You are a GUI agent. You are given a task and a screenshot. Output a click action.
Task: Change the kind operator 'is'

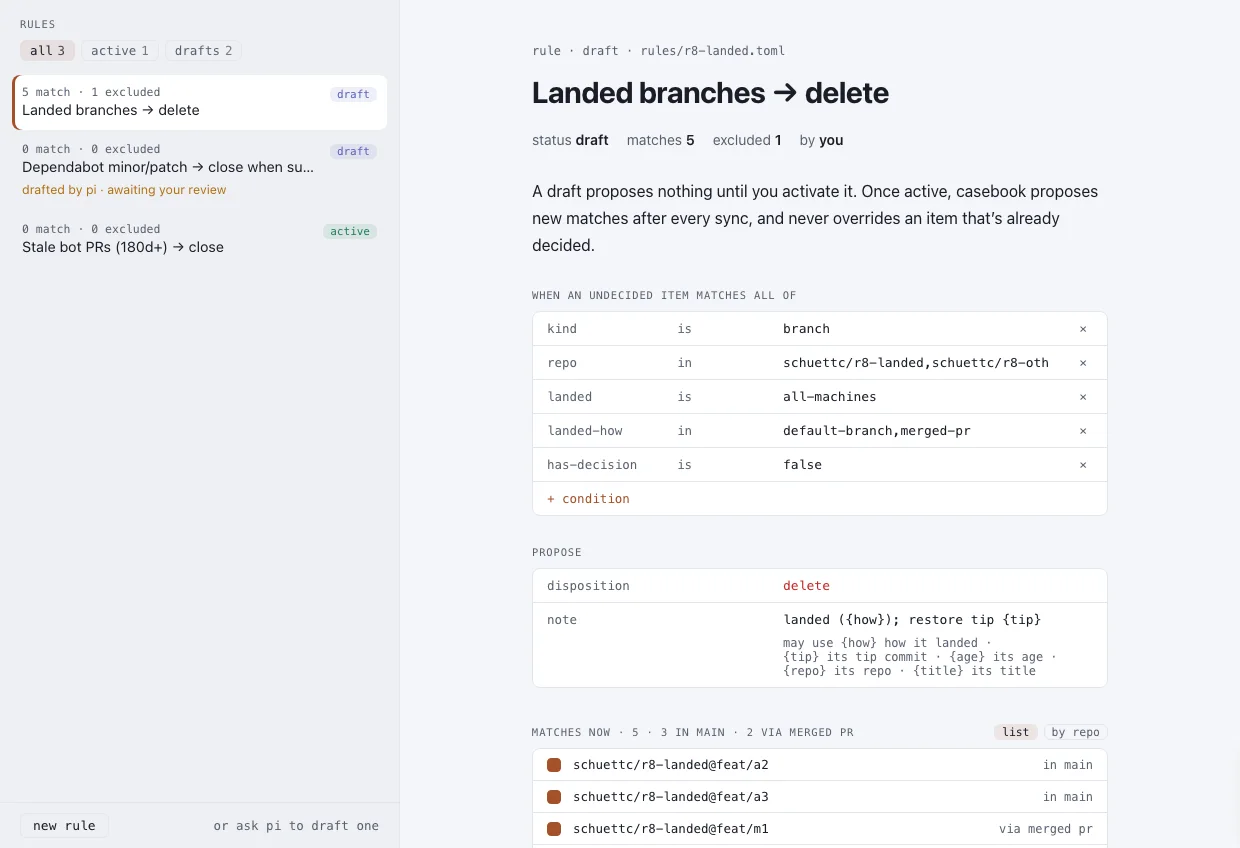685,329
